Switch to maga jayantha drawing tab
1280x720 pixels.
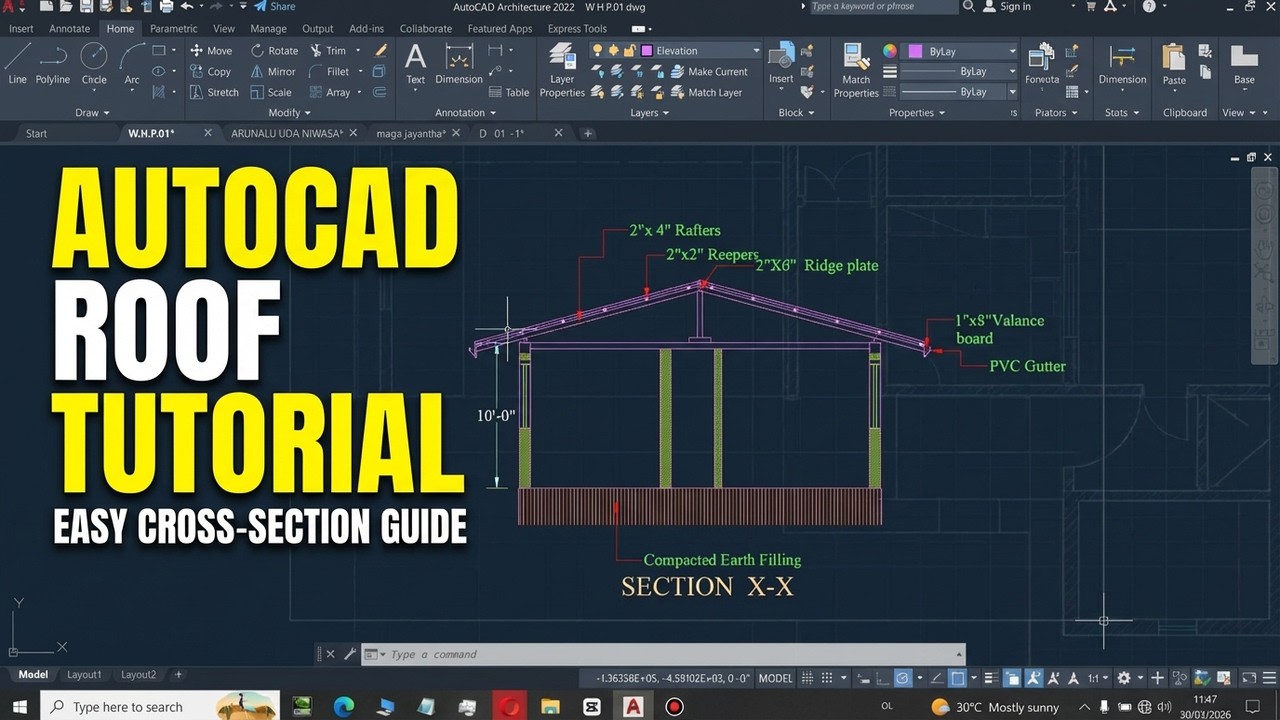[x=410, y=133]
